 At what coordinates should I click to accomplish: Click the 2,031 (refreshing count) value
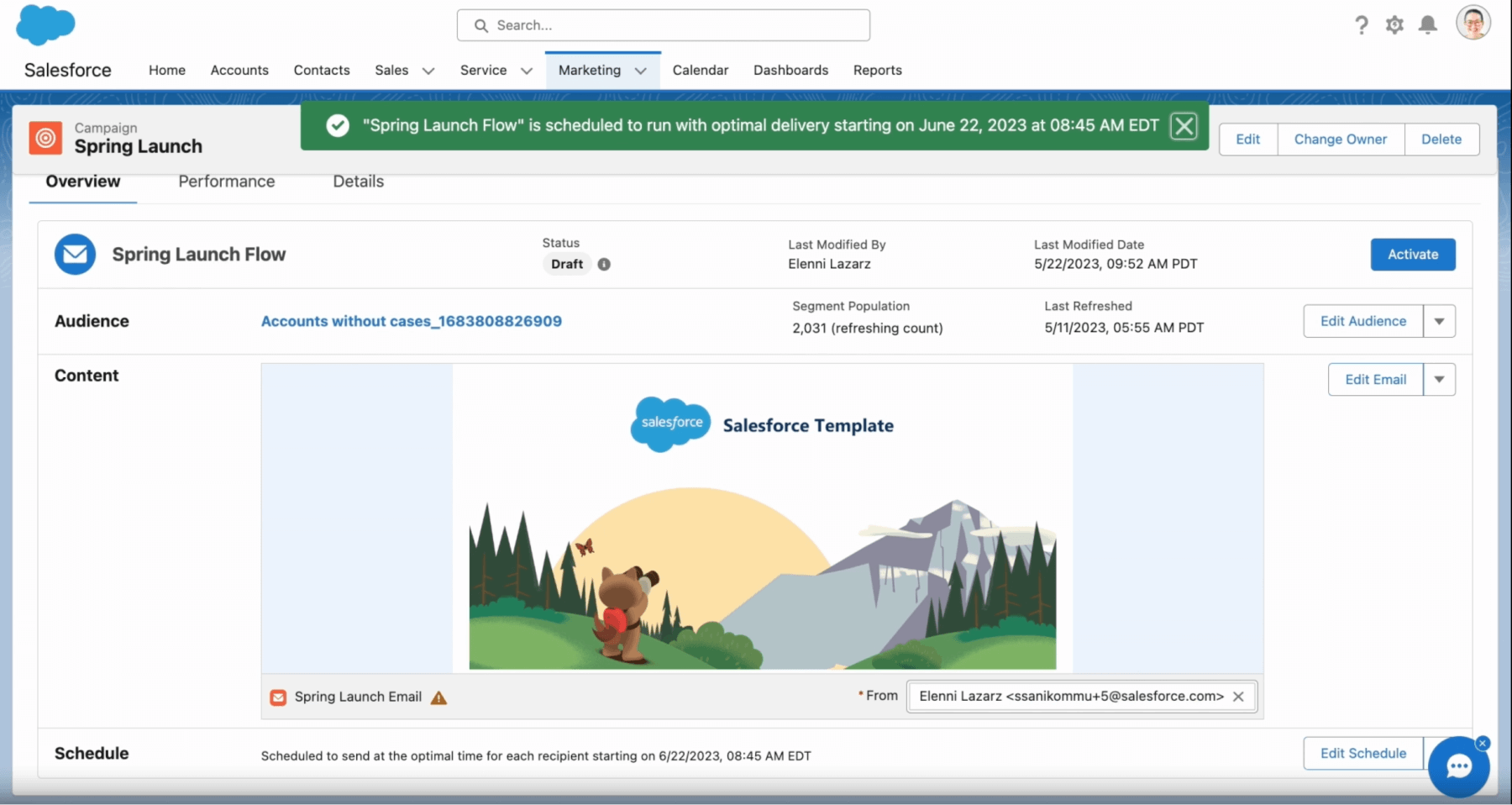(868, 328)
